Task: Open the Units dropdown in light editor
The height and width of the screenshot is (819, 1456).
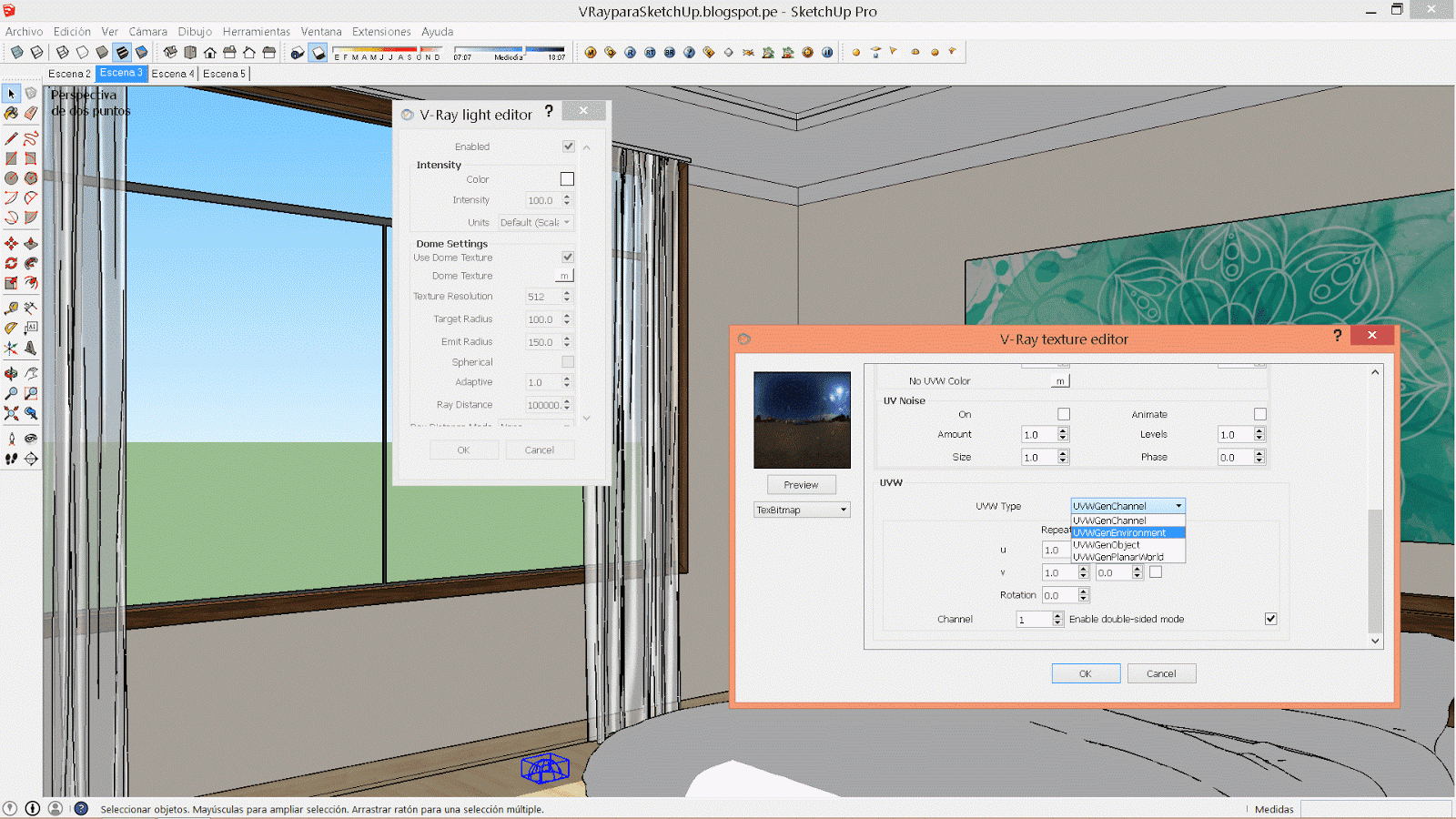Action: pyautogui.click(x=536, y=222)
